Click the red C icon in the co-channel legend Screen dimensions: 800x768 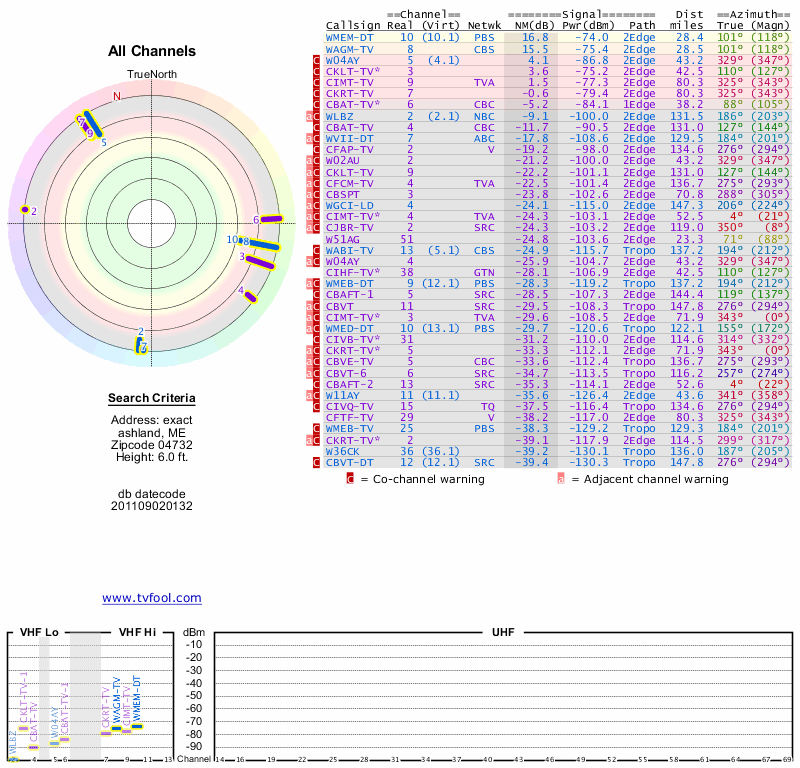(x=350, y=479)
